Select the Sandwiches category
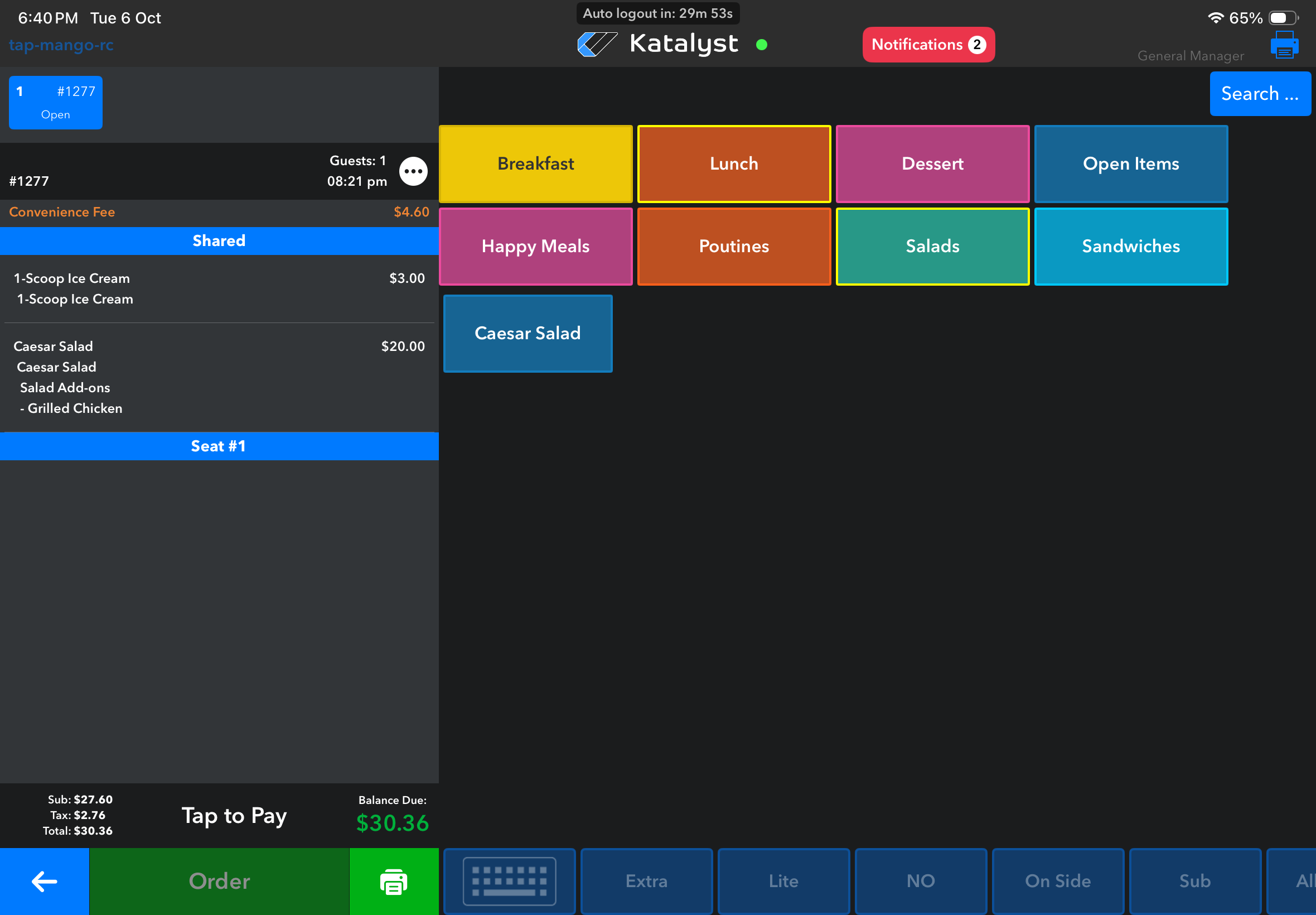1316x915 pixels. pyautogui.click(x=1131, y=247)
